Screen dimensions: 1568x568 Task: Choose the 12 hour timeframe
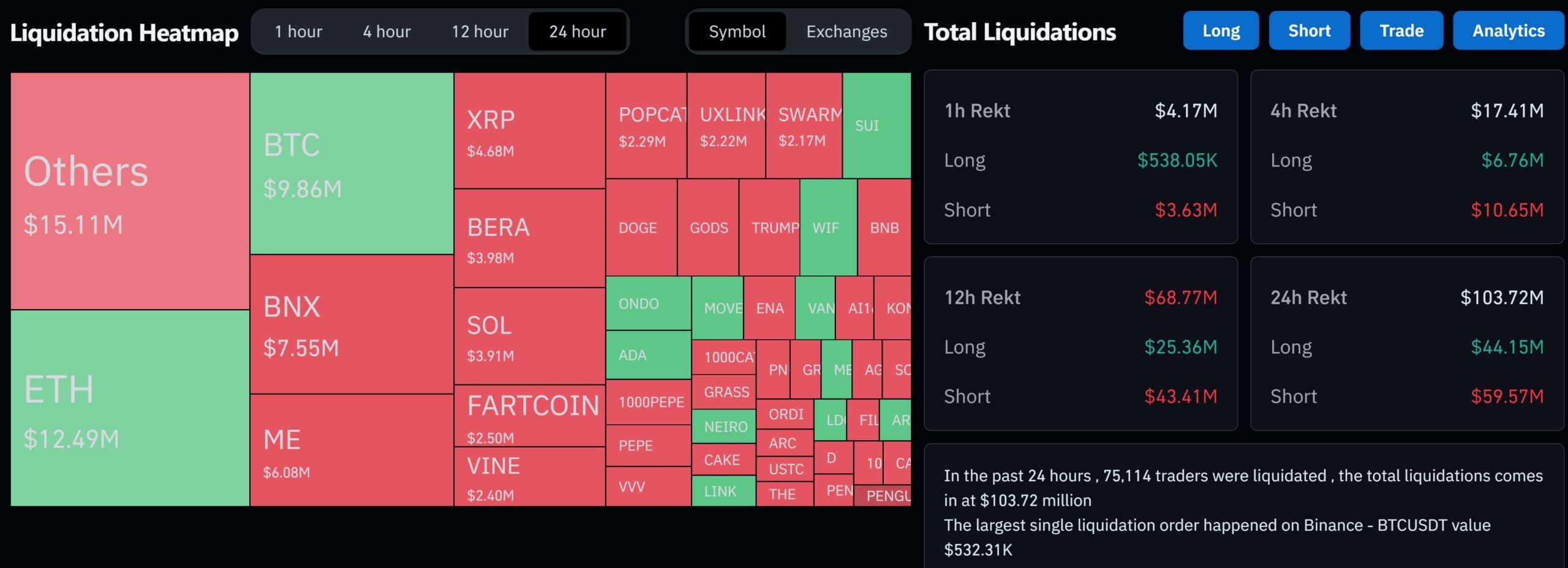tap(480, 32)
